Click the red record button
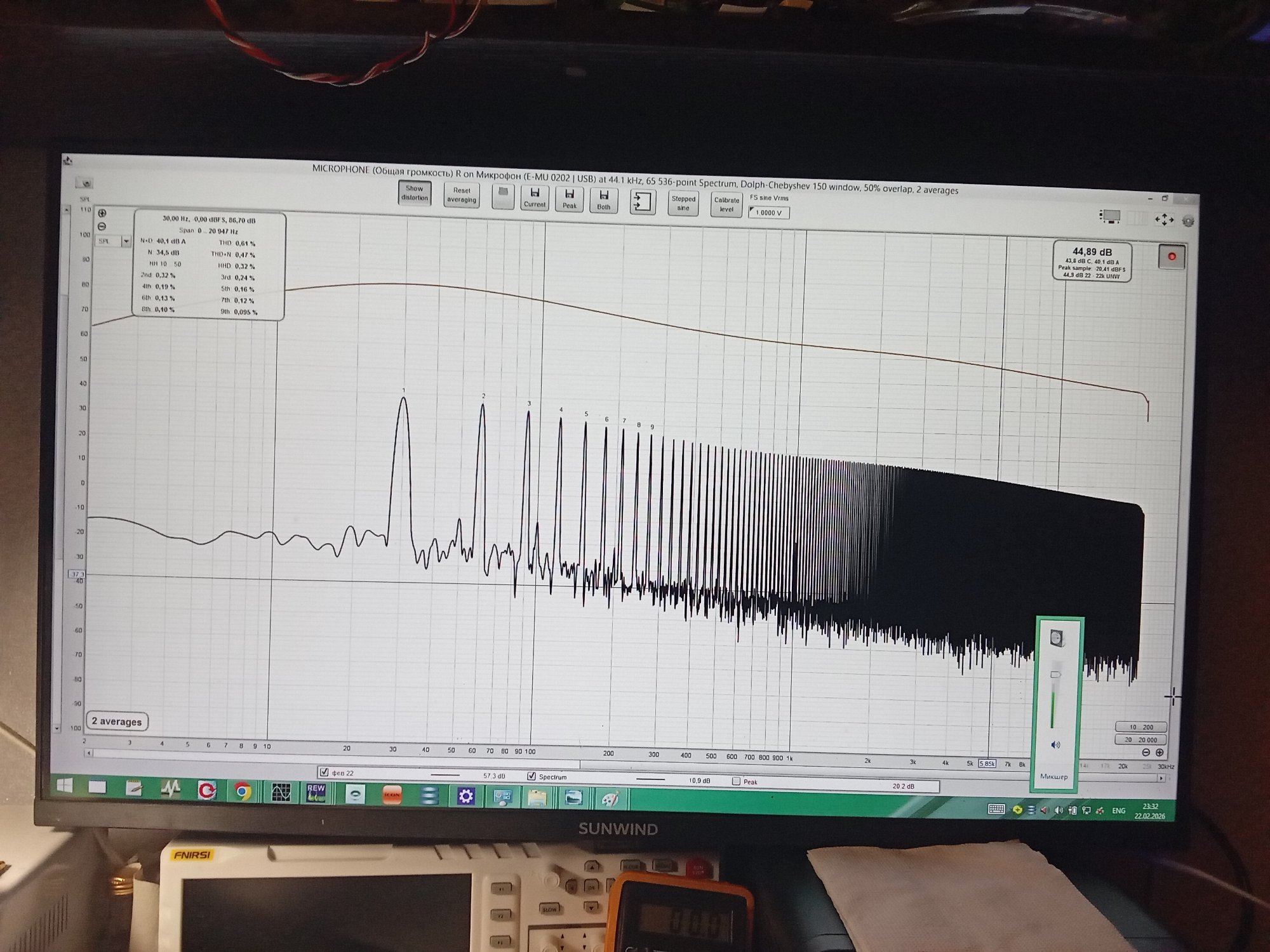This screenshot has height=952, width=1270. [1172, 257]
